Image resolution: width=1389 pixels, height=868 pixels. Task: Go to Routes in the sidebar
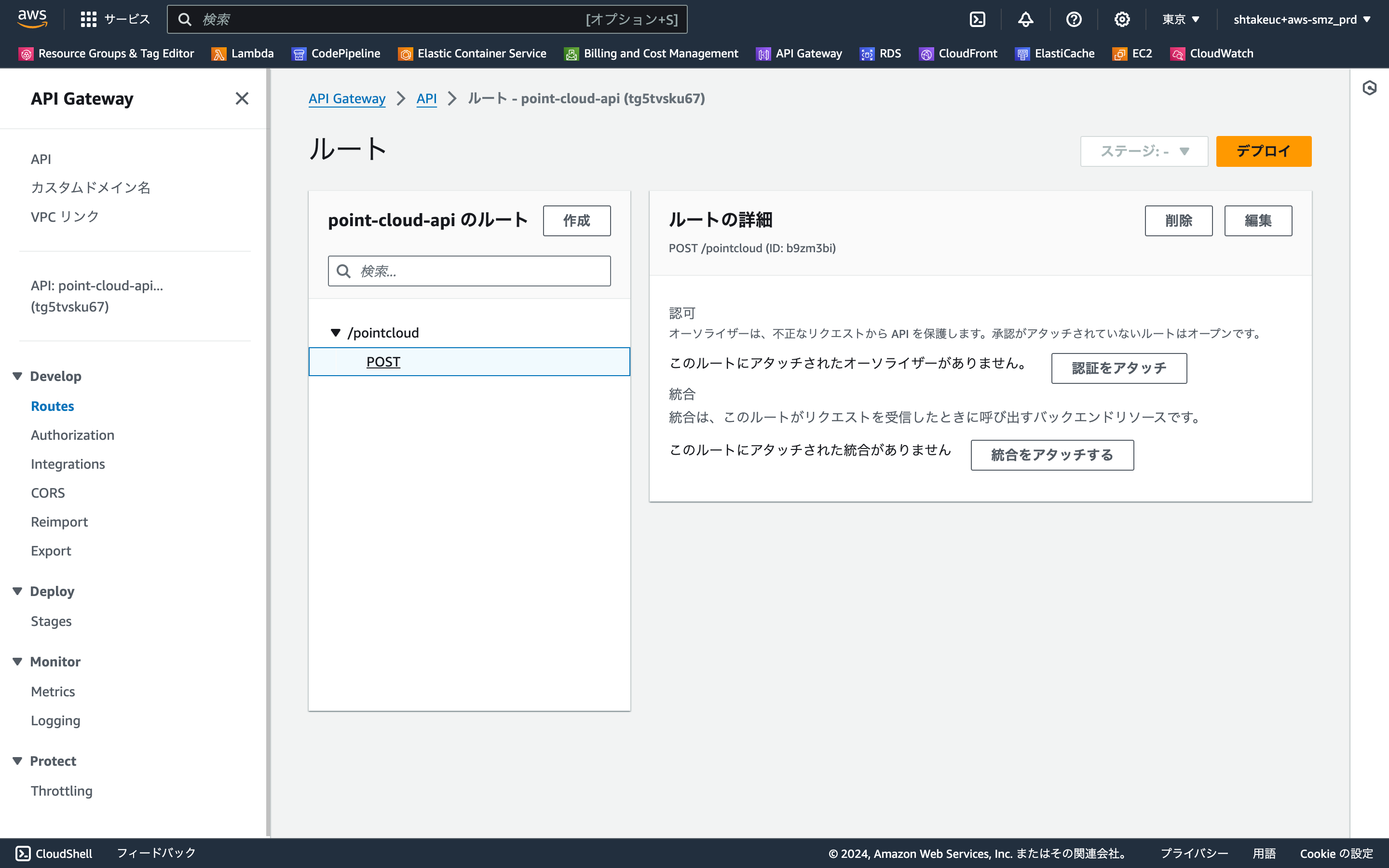(52, 406)
